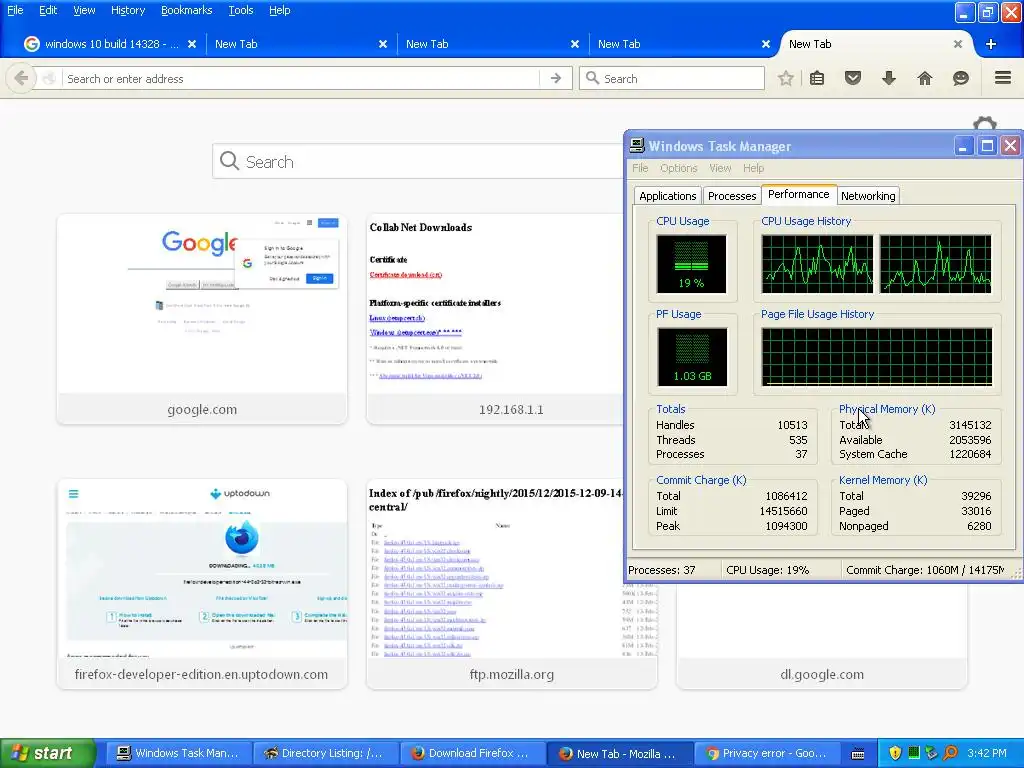Viewport: 1024px width, 768px height.
Task: Click the PF Usage 1.03 GB gauge
Action: (692, 357)
